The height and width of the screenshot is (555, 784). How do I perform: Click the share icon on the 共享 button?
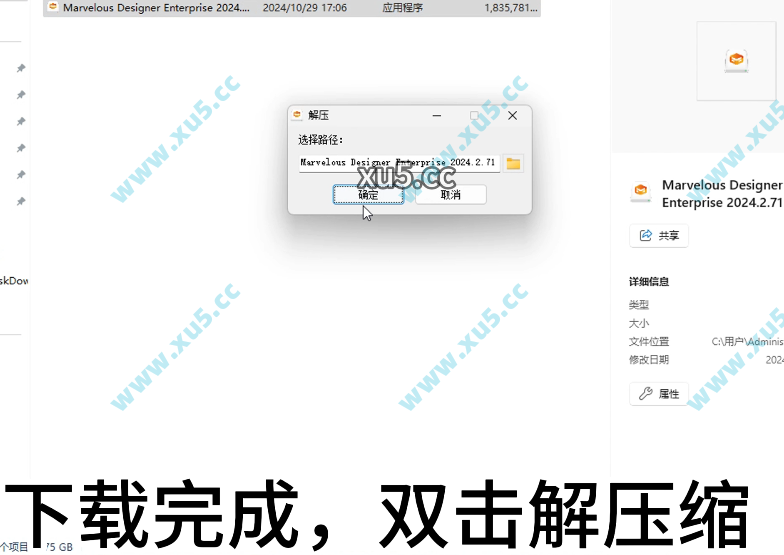[x=646, y=236]
